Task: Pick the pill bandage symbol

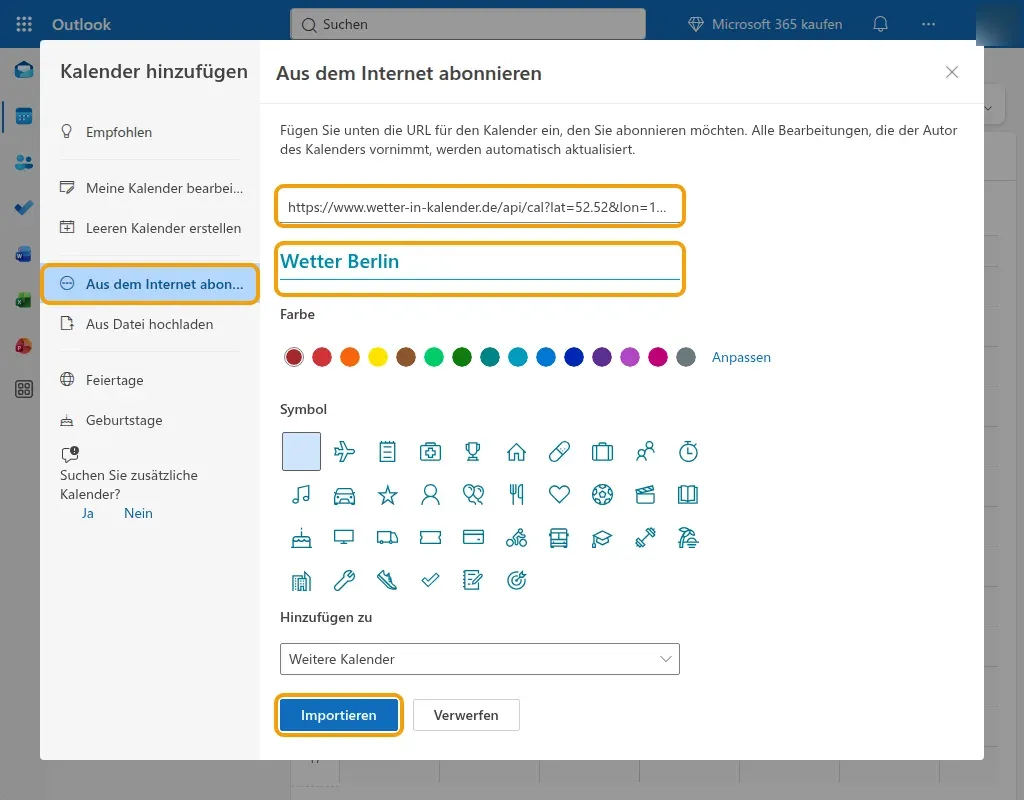Action: (x=559, y=451)
